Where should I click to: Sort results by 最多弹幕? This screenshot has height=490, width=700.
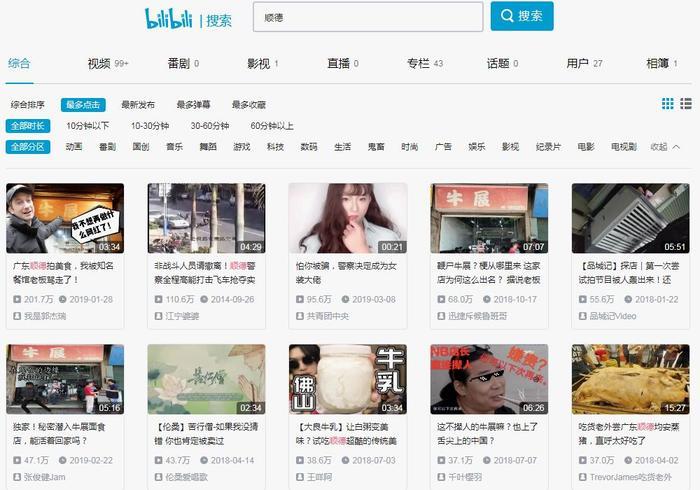(193, 105)
